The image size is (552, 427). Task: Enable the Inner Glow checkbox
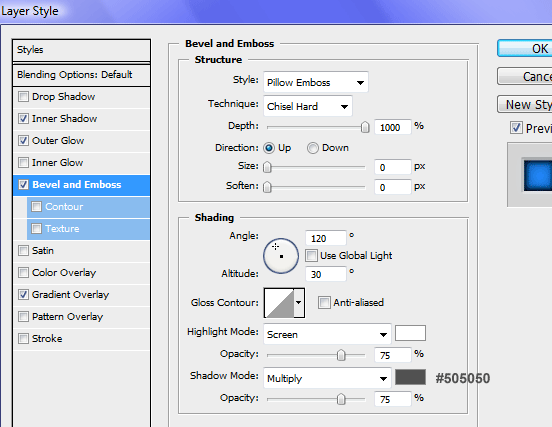point(23,163)
